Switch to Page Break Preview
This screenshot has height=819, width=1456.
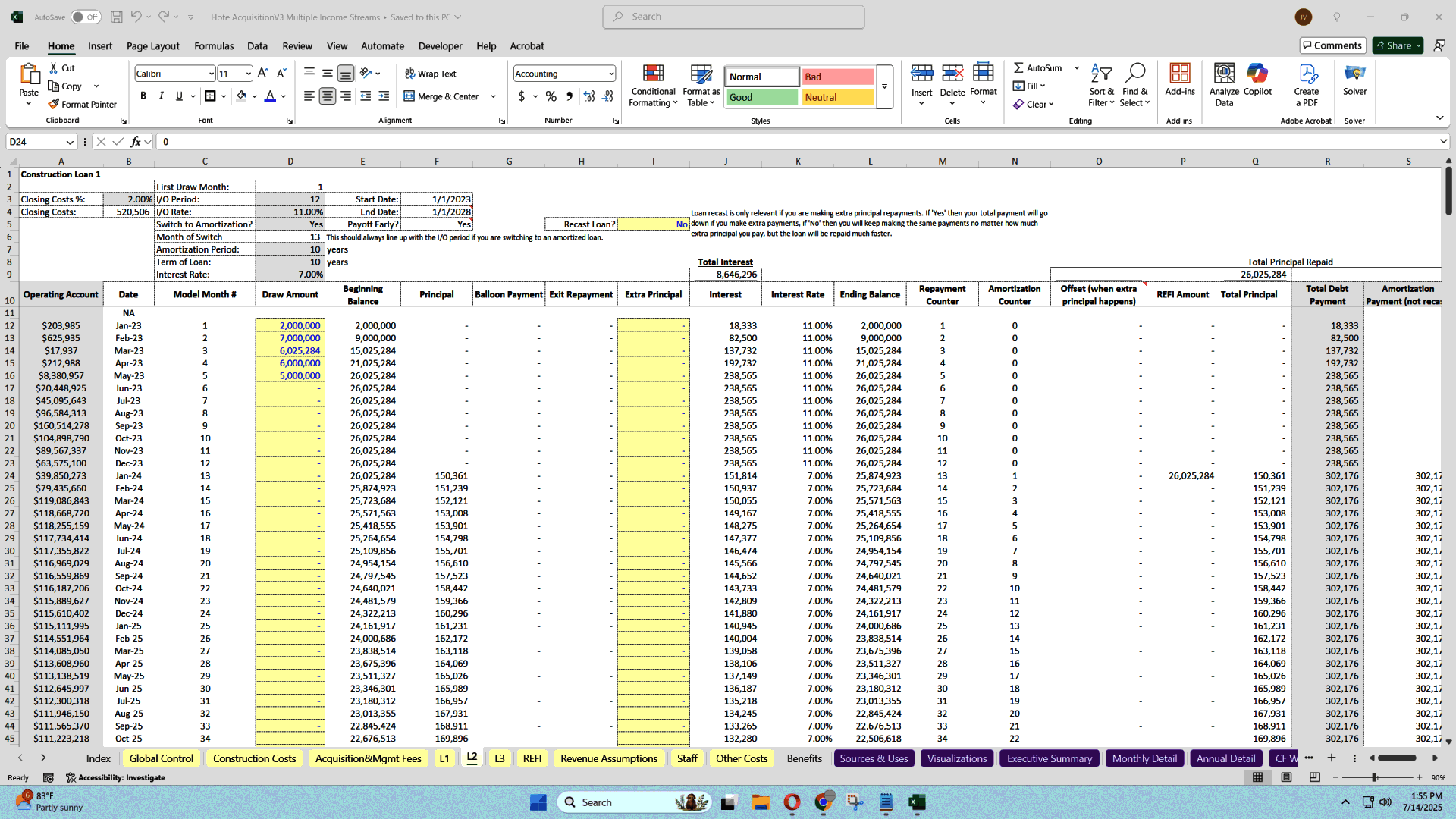click(1314, 777)
